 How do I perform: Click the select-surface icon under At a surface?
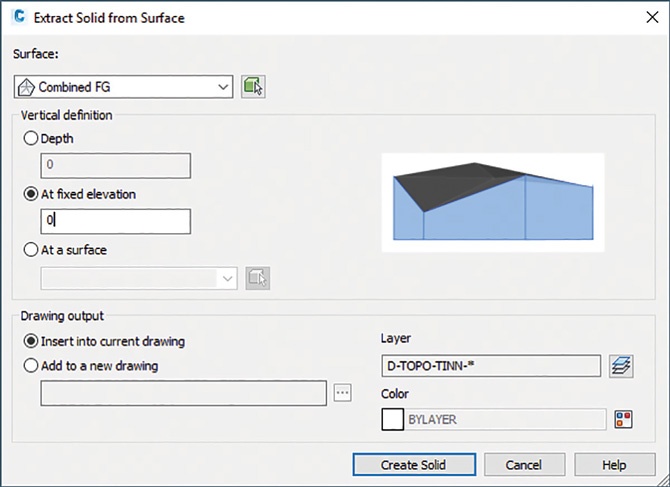(256, 278)
